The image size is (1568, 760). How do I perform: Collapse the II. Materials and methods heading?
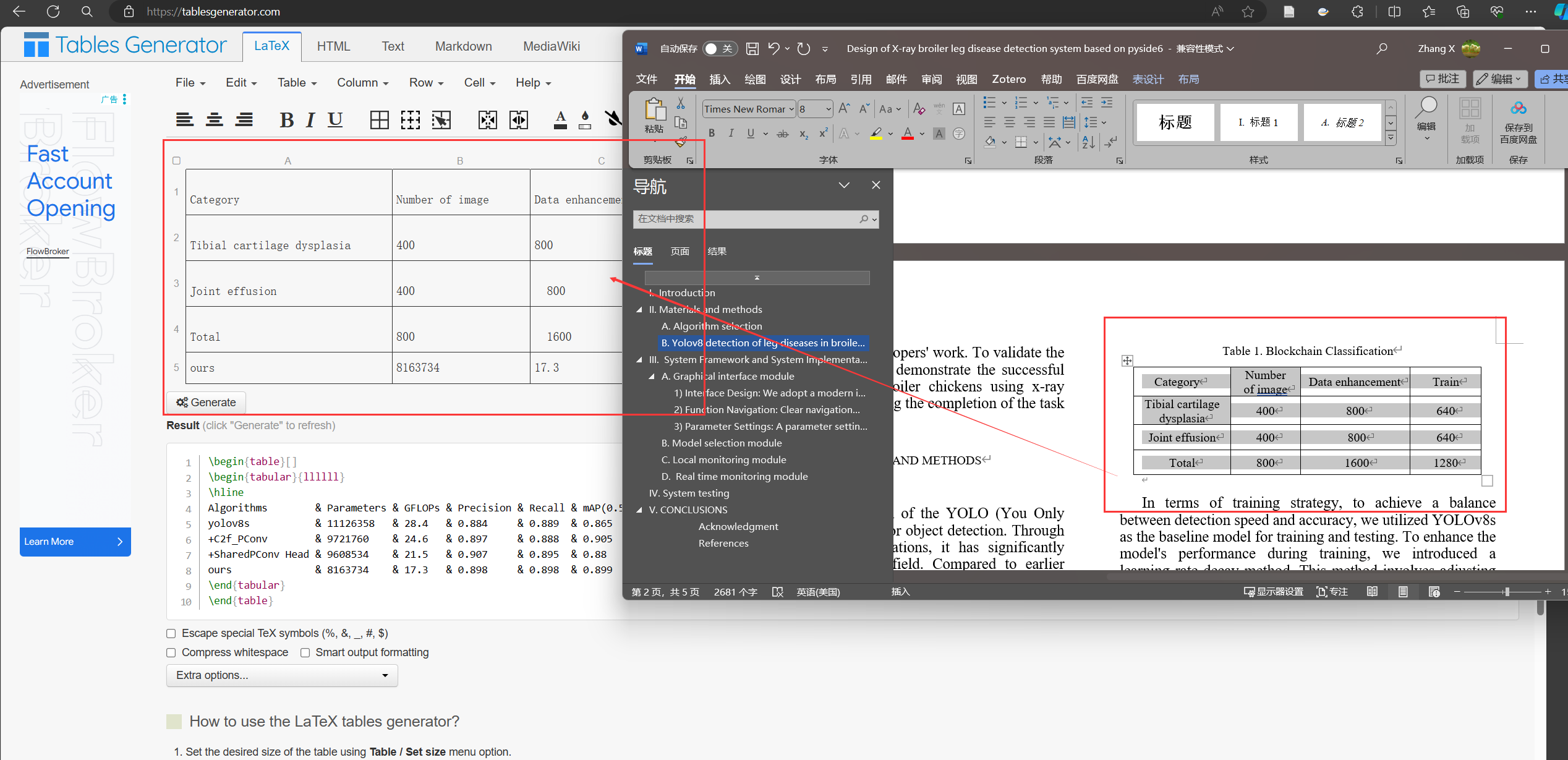coord(639,309)
